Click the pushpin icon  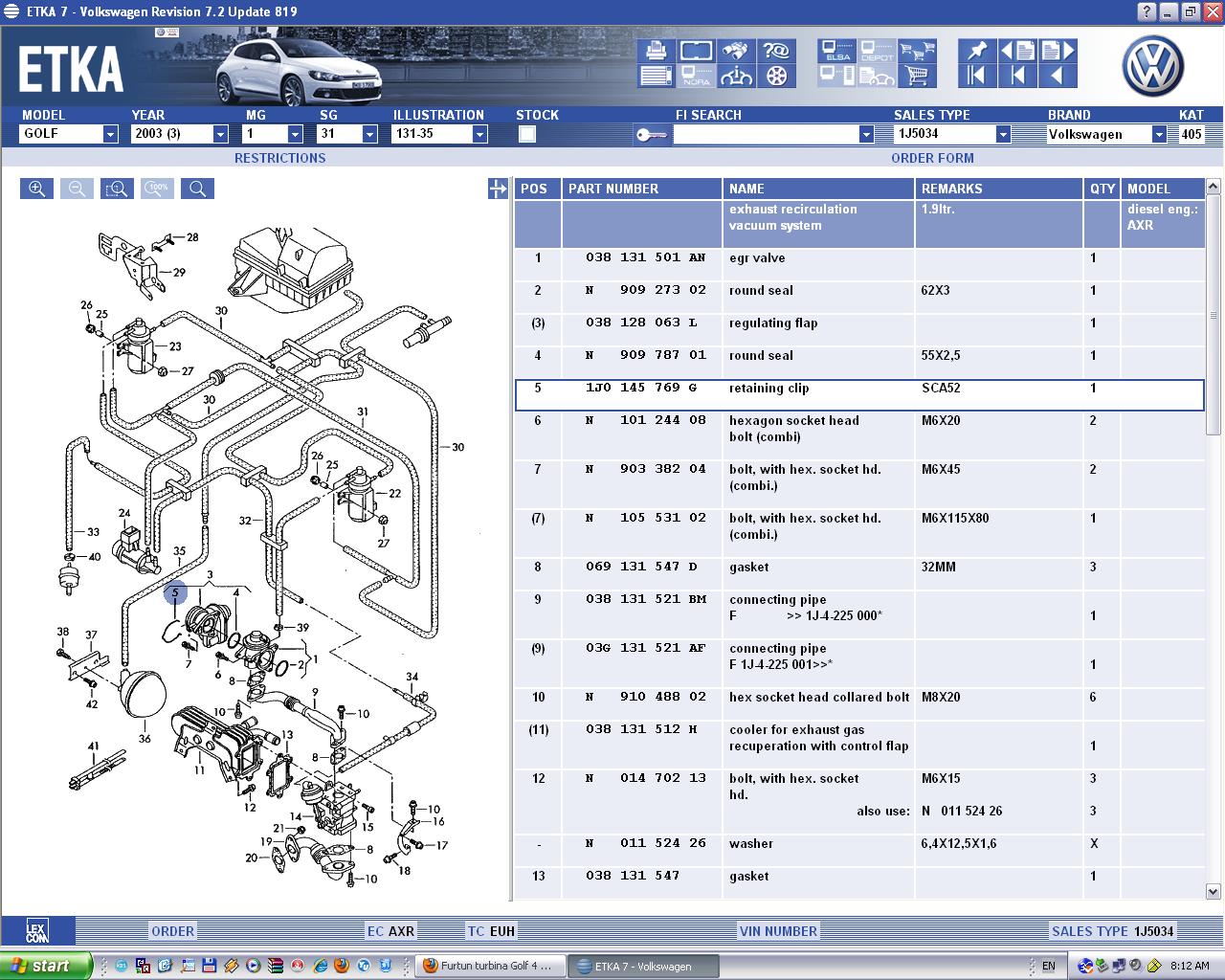click(977, 51)
